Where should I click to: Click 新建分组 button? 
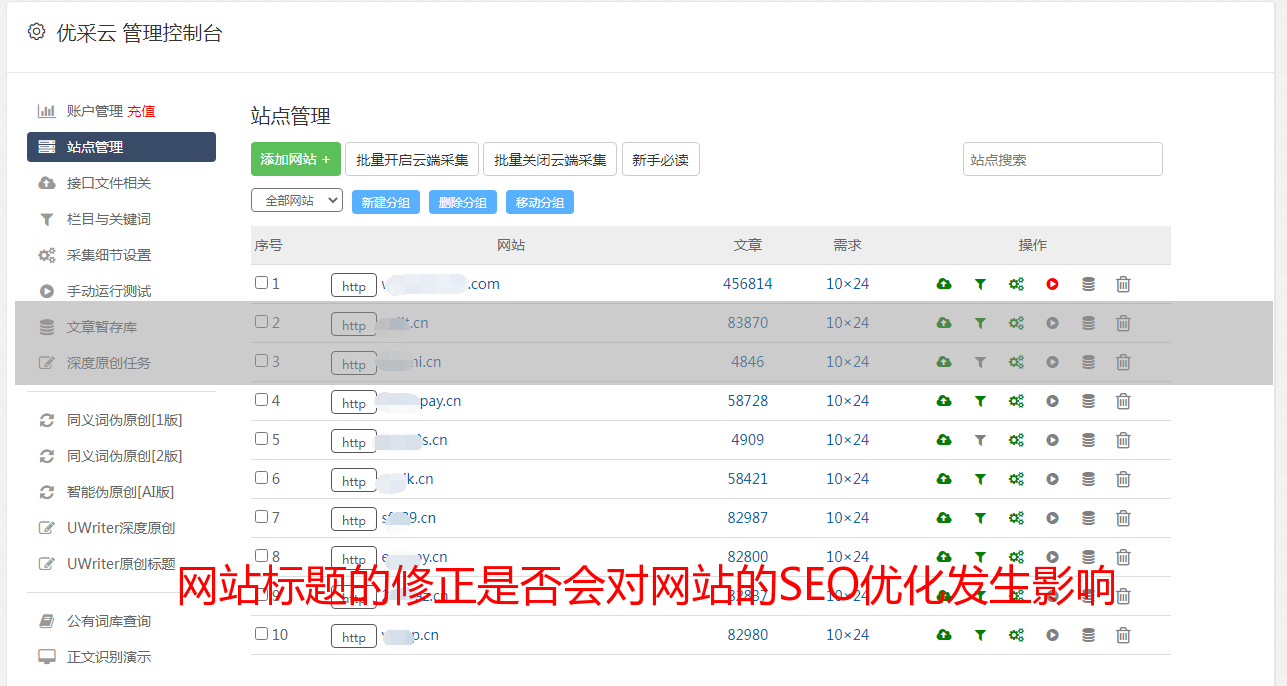[386, 202]
